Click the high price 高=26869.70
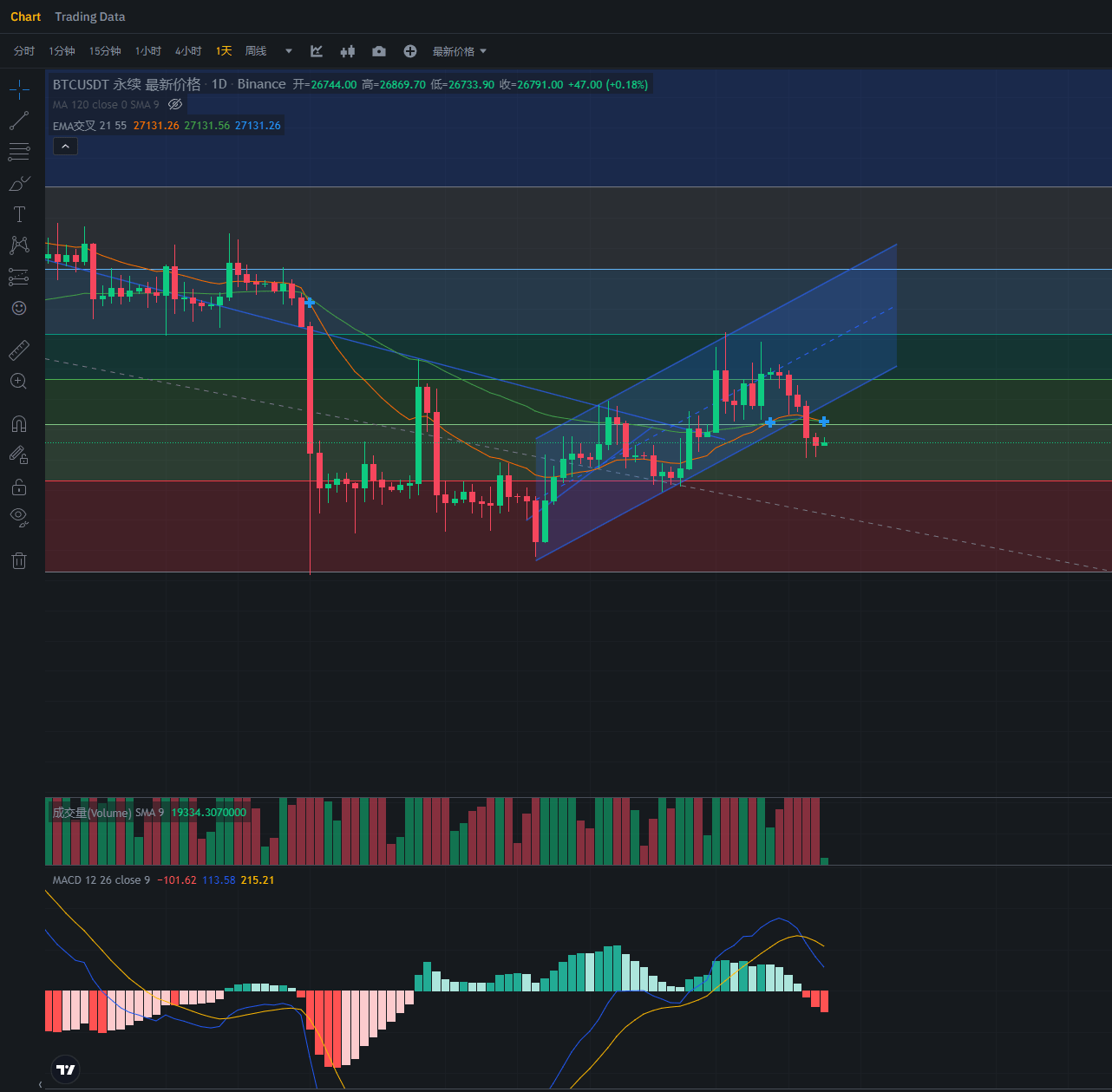Viewport: 1112px width, 1092px height. point(394,84)
